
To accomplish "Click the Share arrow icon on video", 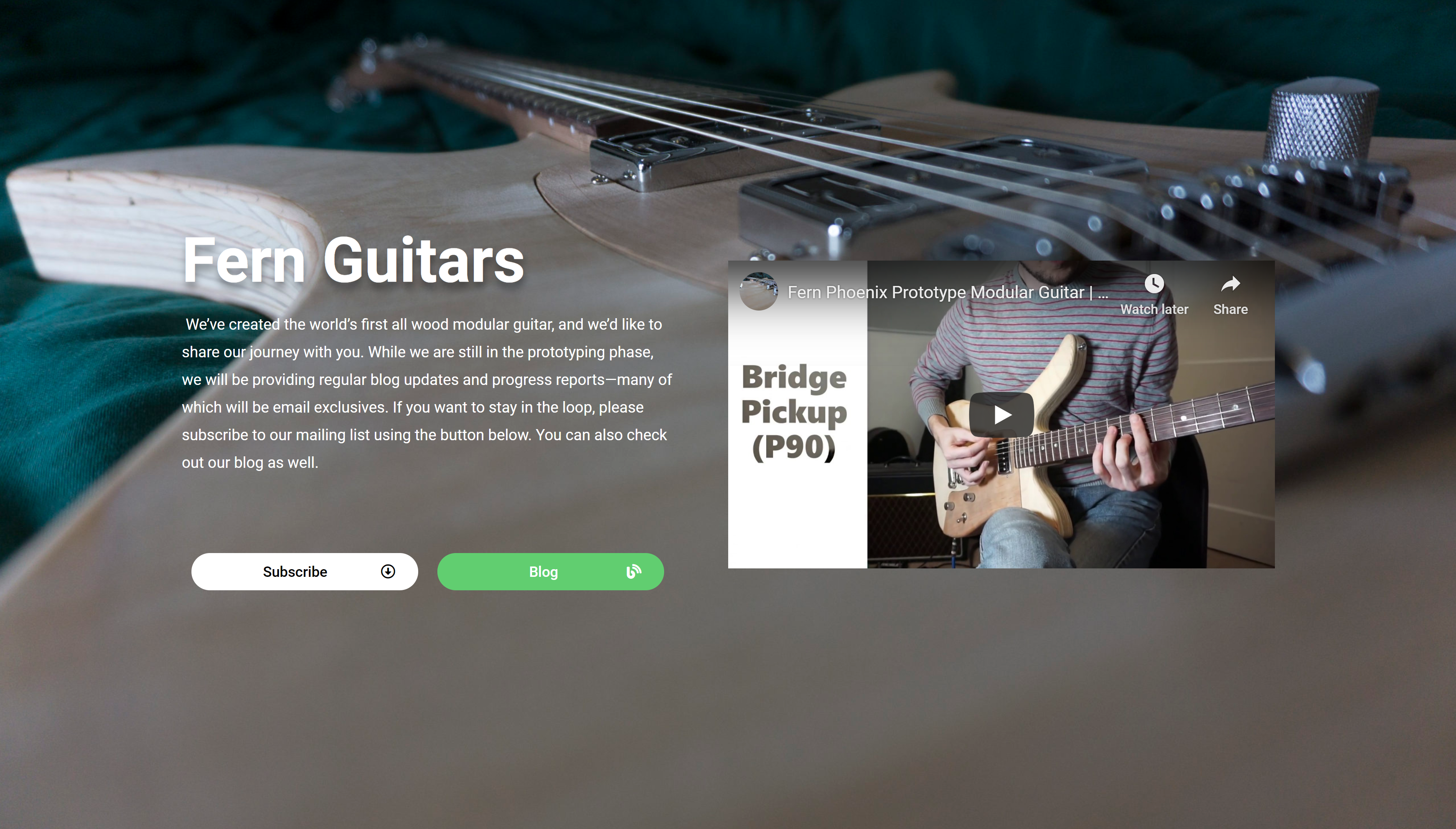I will pyautogui.click(x=1231, y=284).
